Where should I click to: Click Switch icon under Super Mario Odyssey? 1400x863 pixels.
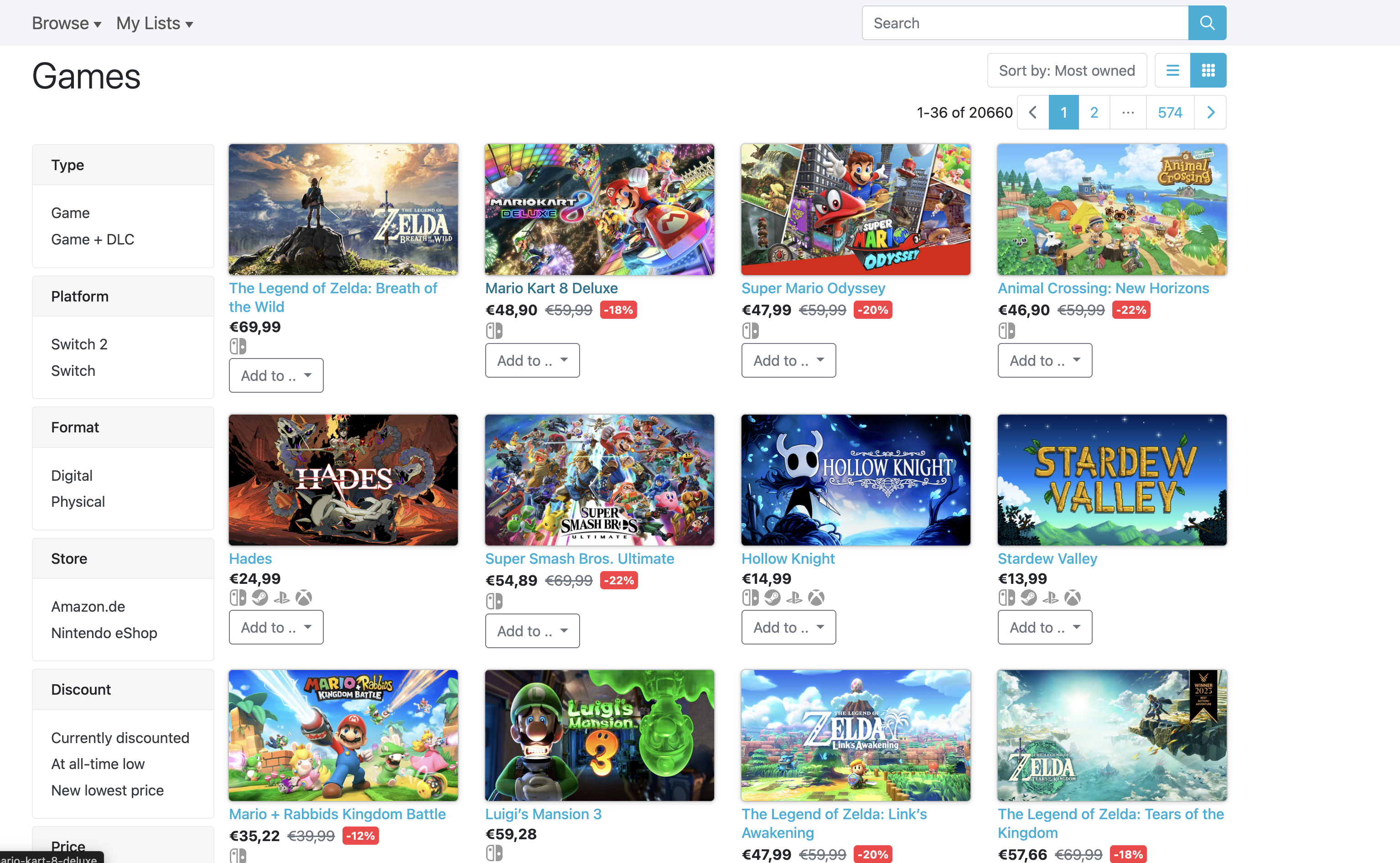pyautogui.click(x=750, y=331)
